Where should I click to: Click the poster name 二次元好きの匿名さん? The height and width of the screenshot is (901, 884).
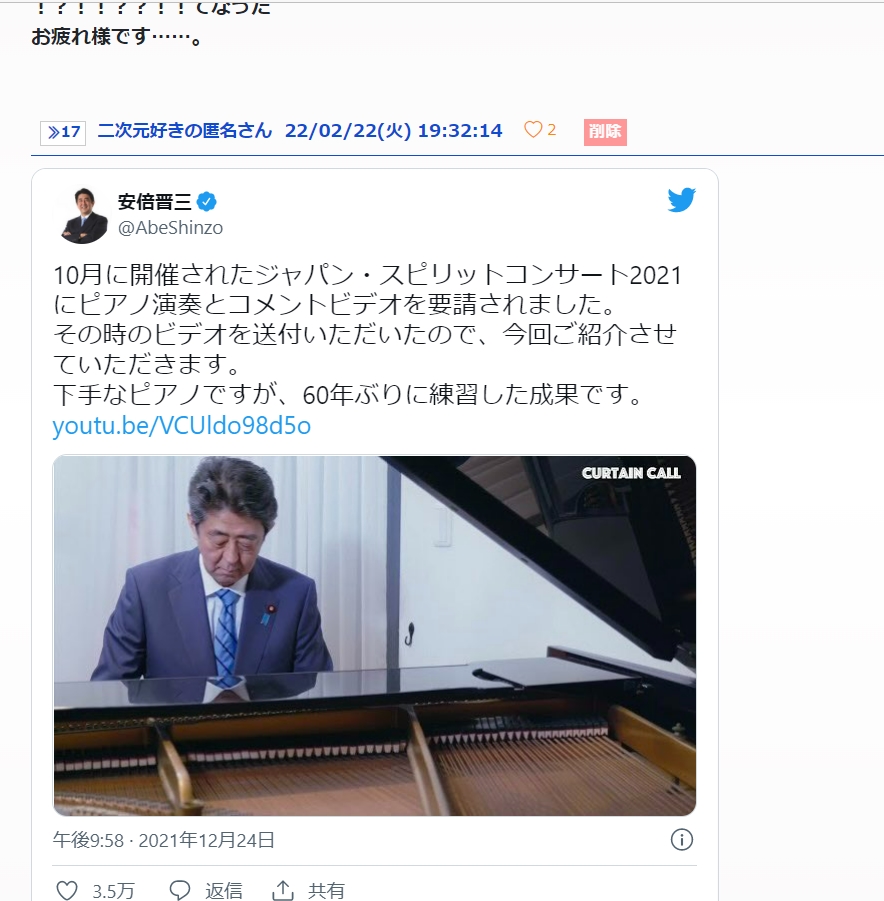click(x=185, y=130)
